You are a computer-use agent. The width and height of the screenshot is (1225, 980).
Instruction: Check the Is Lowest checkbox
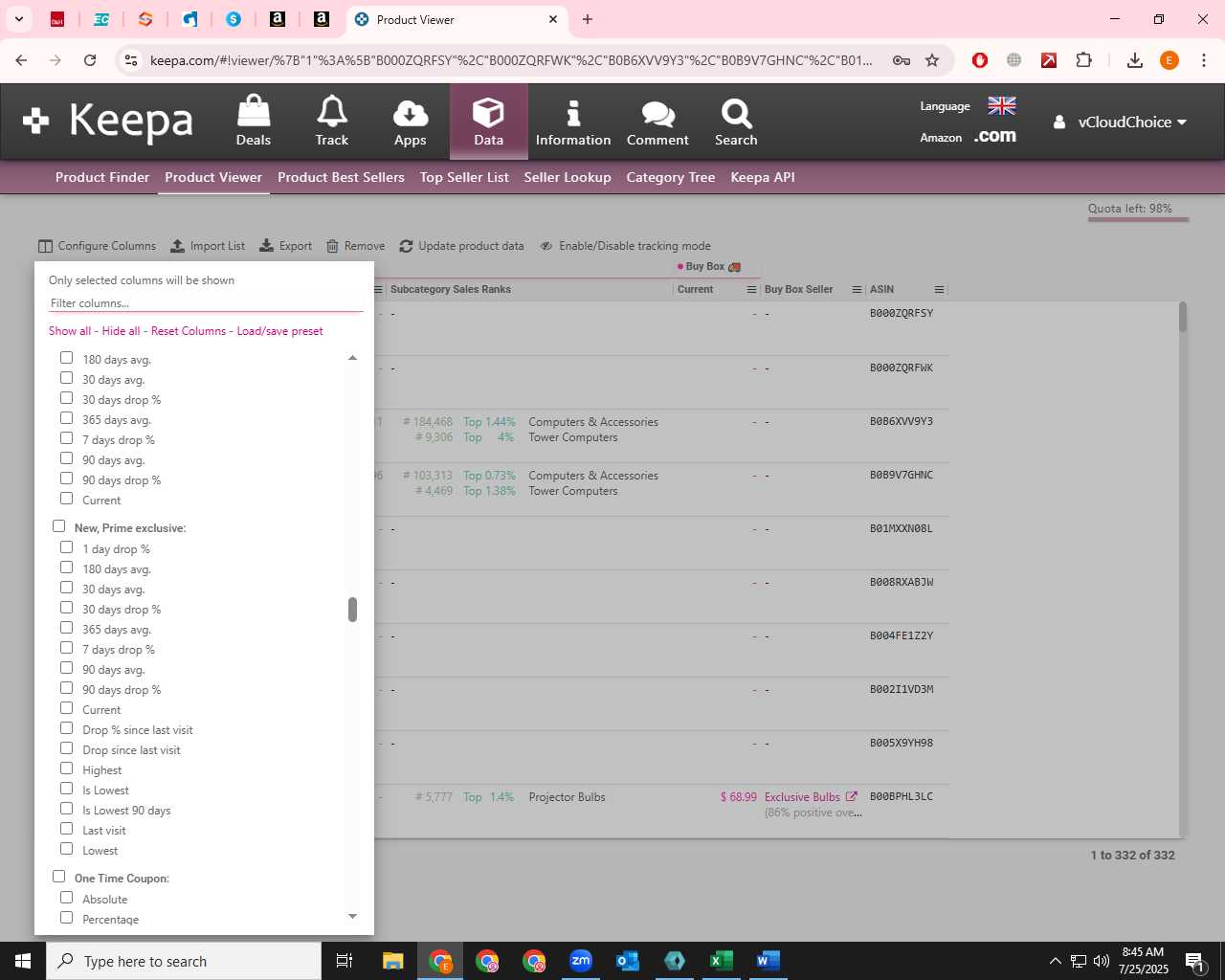(67, 789)
